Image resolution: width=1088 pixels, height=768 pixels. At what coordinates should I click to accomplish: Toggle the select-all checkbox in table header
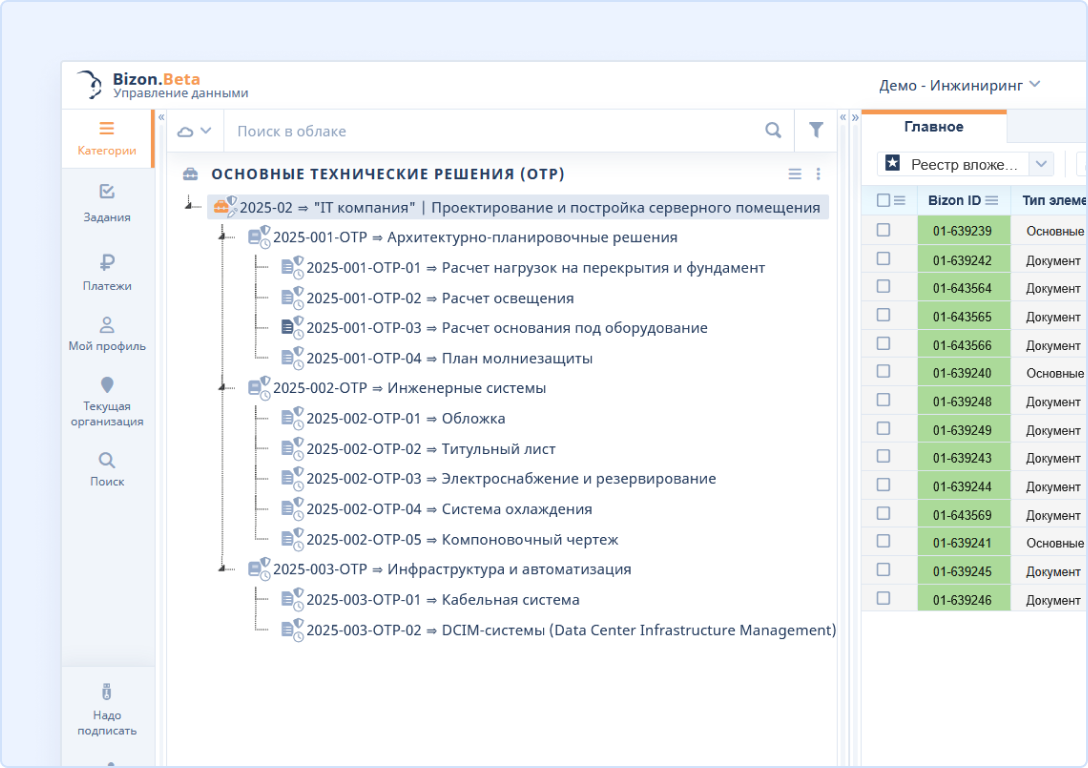[883, 200]
